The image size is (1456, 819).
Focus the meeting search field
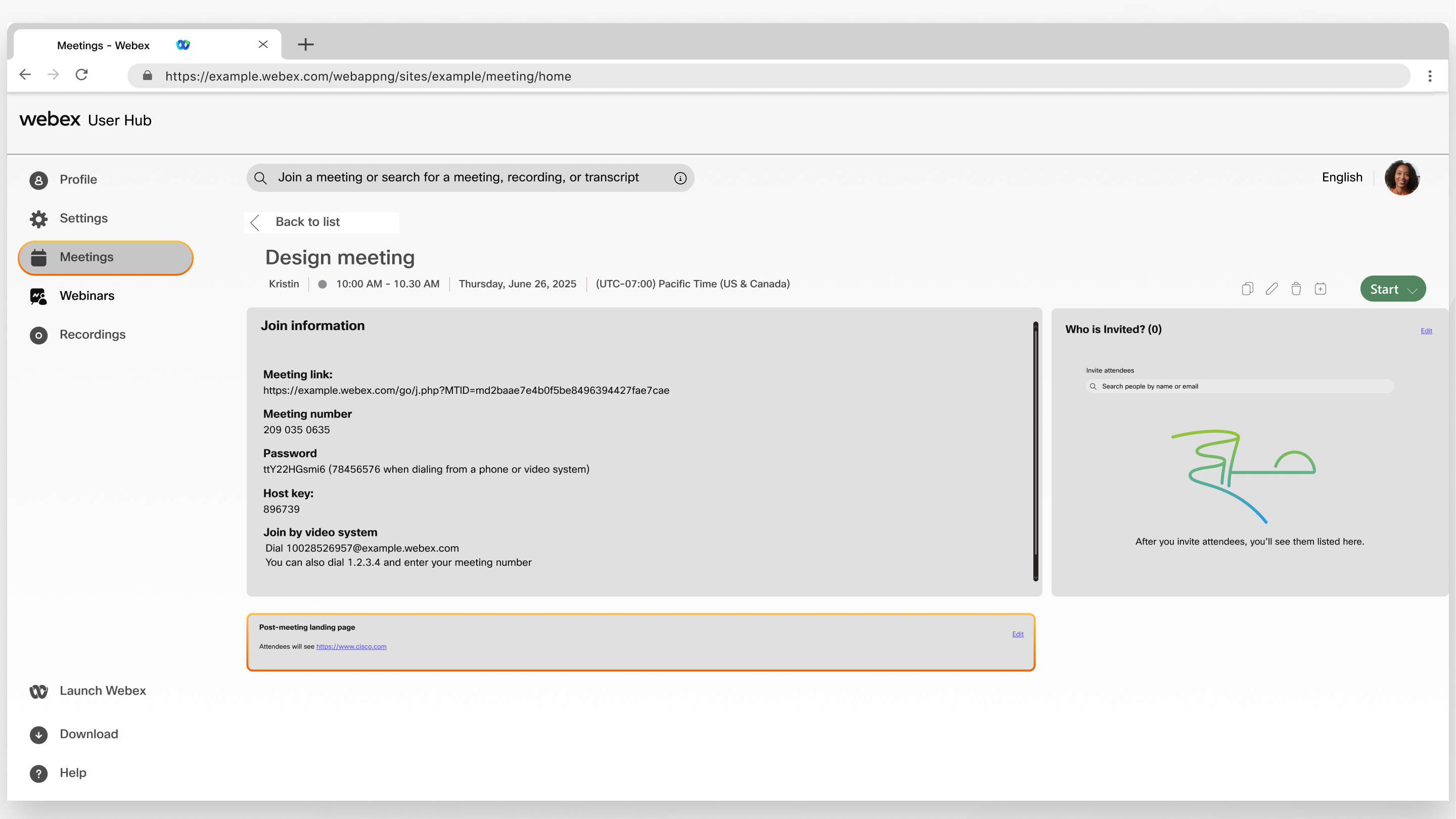[x=470, y=178]
